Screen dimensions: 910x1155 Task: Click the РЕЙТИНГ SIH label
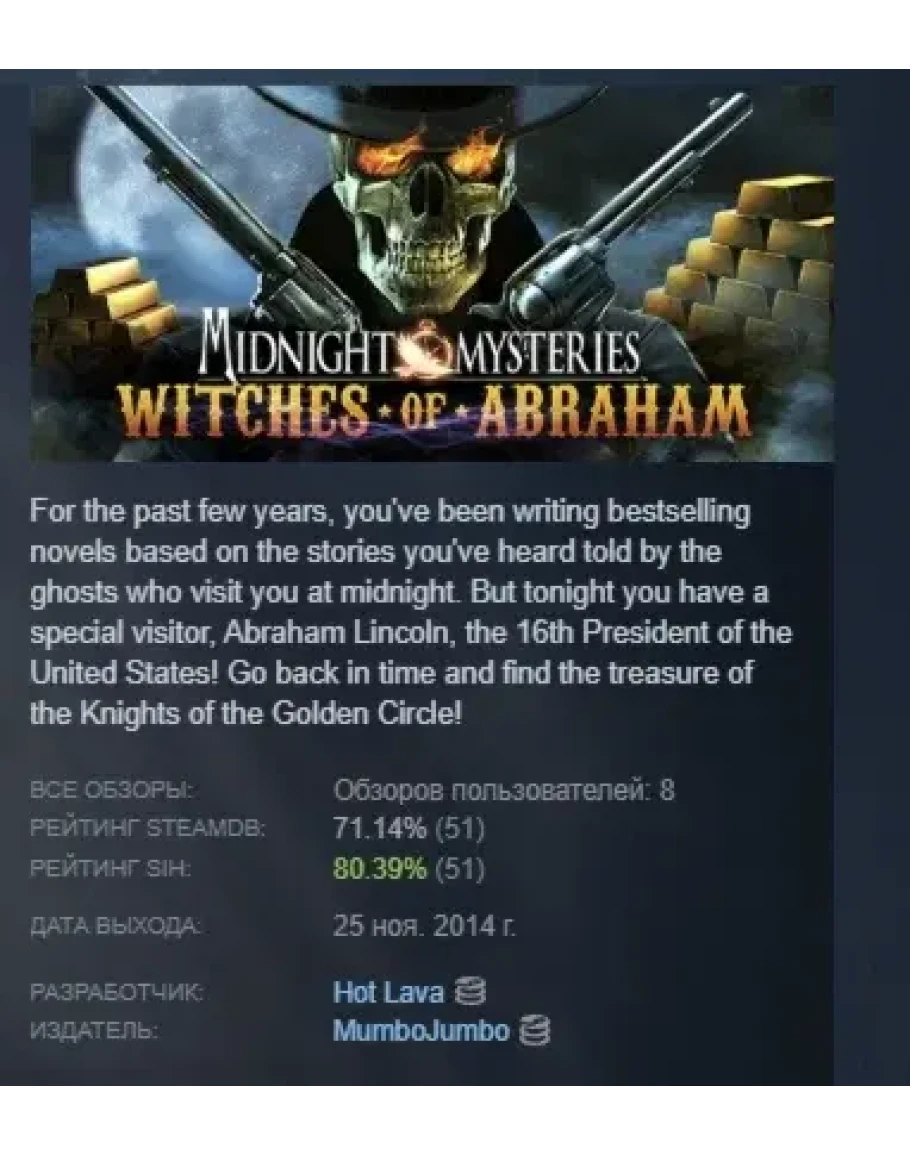point(110,869)
